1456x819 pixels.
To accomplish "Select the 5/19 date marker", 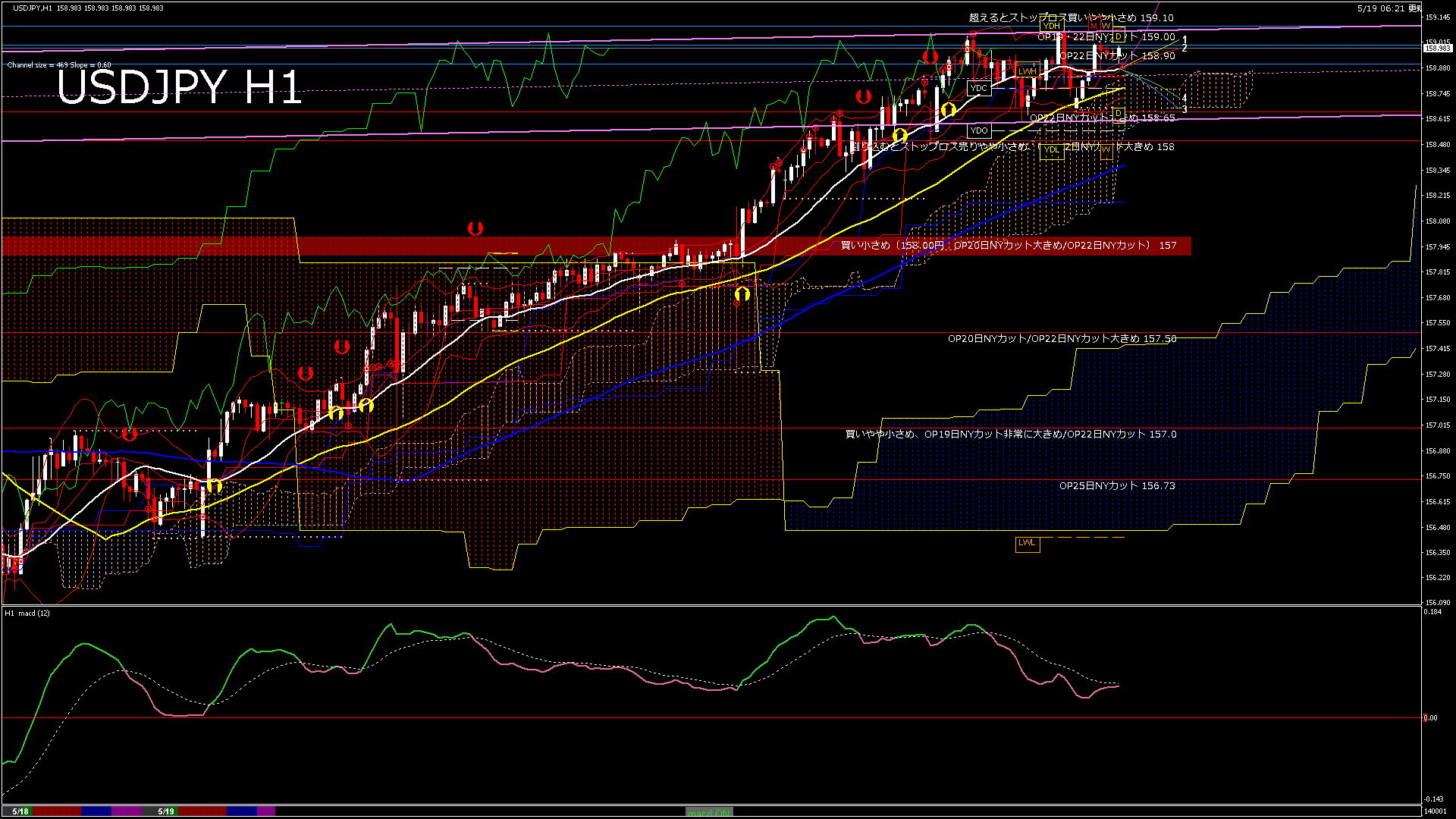I will tap(166, 811).
